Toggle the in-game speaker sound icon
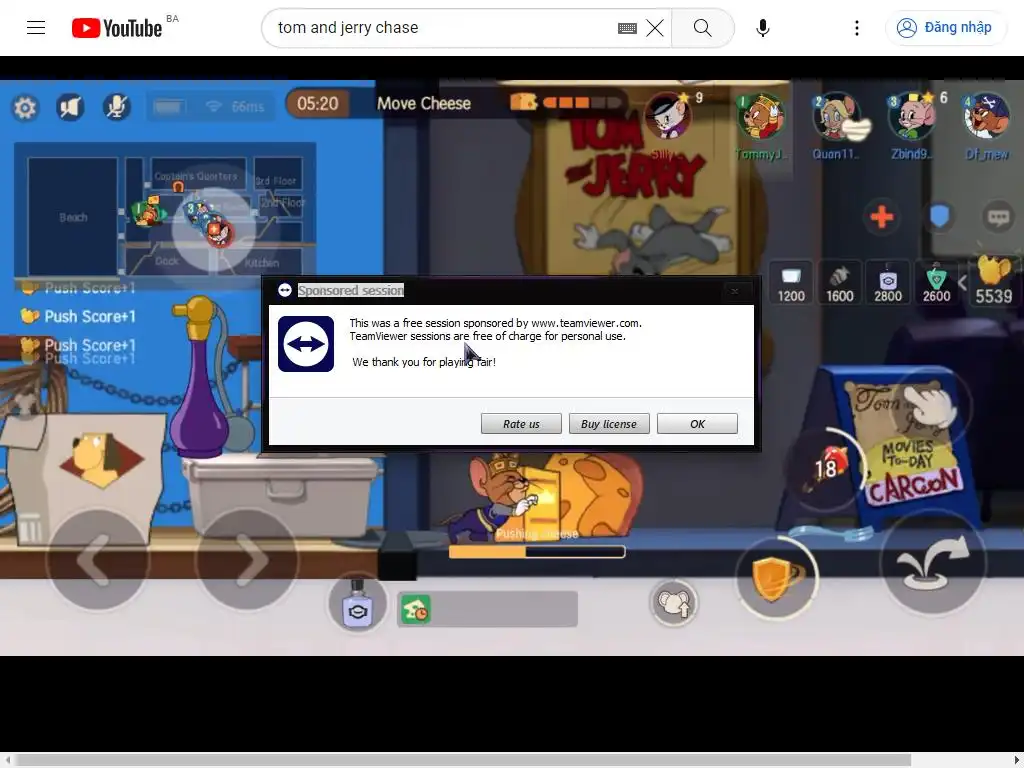Viewport: 1024px width, 768px height. (70, 107)
